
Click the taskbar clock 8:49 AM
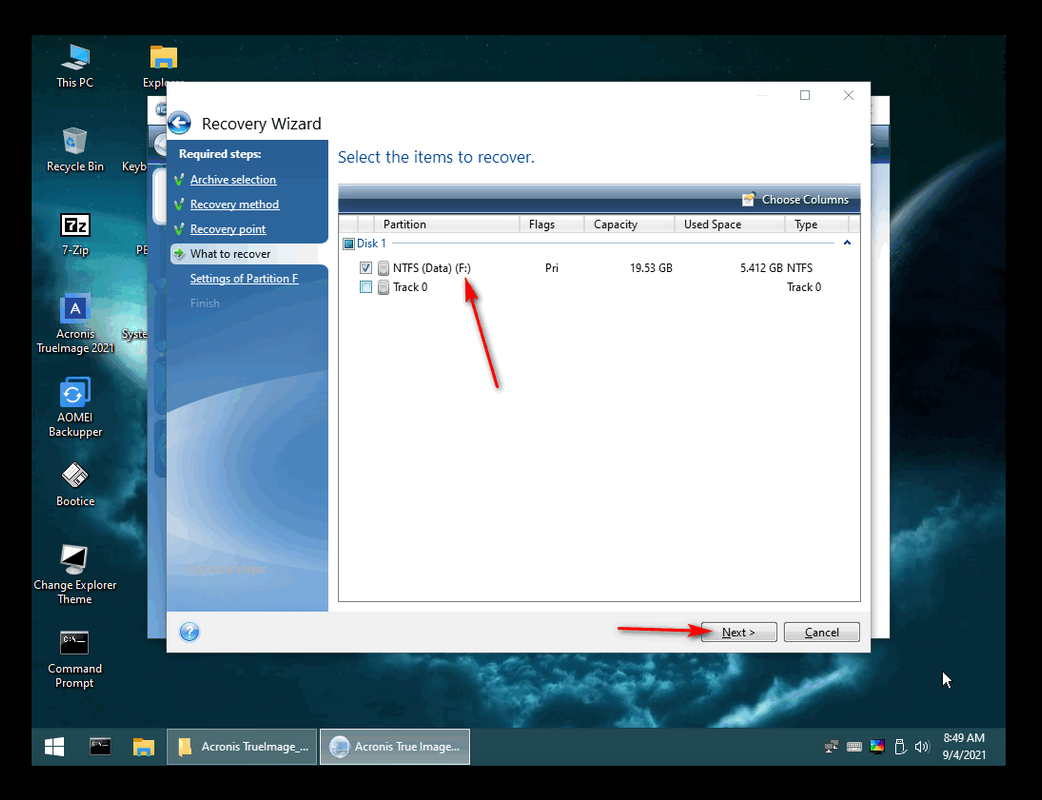pyautogui.click(x=964, y=738)
